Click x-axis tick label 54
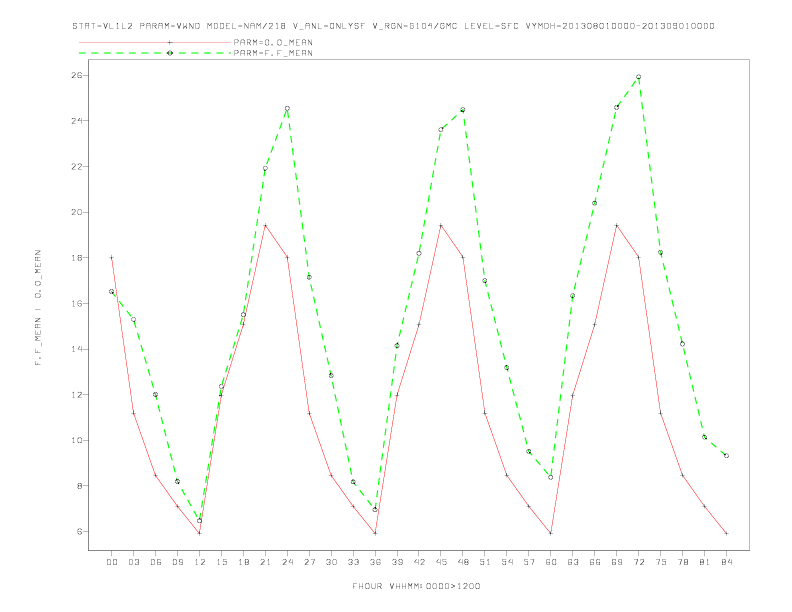Image resolution: width=792 pixels, height=612 pixels. tap(507, 562)
